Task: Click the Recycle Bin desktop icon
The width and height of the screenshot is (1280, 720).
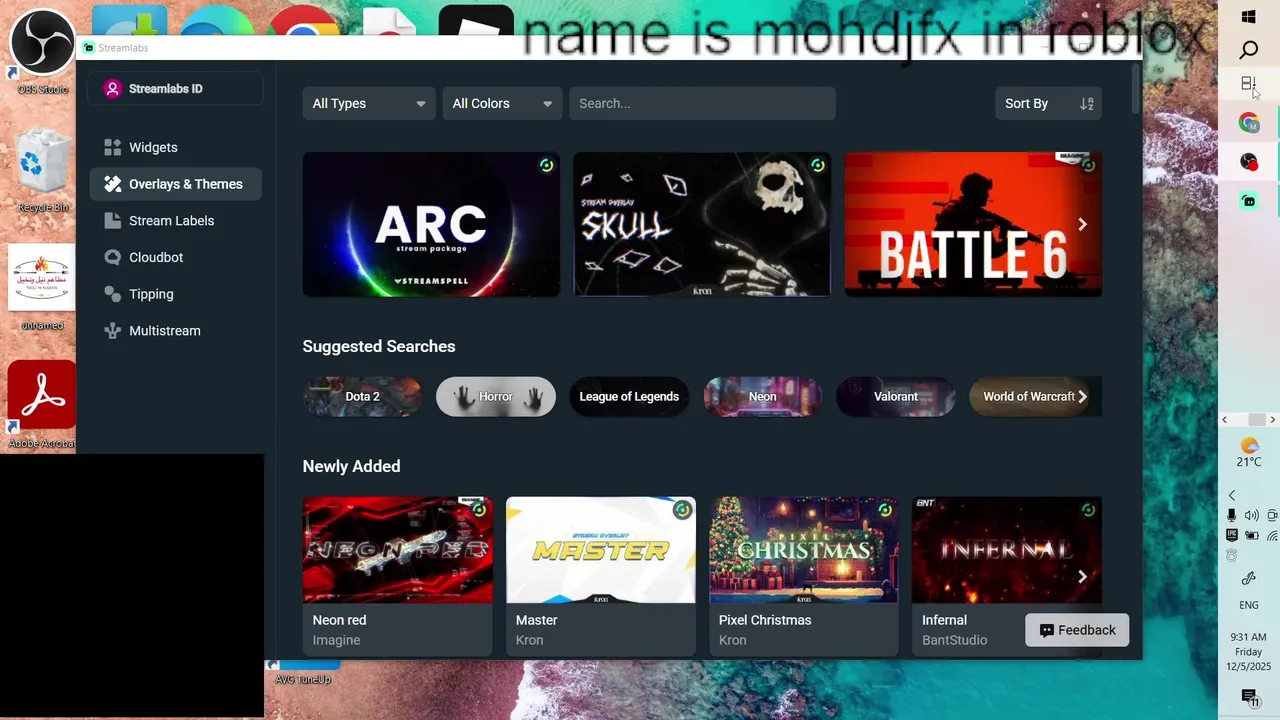Action: point(43,172)
